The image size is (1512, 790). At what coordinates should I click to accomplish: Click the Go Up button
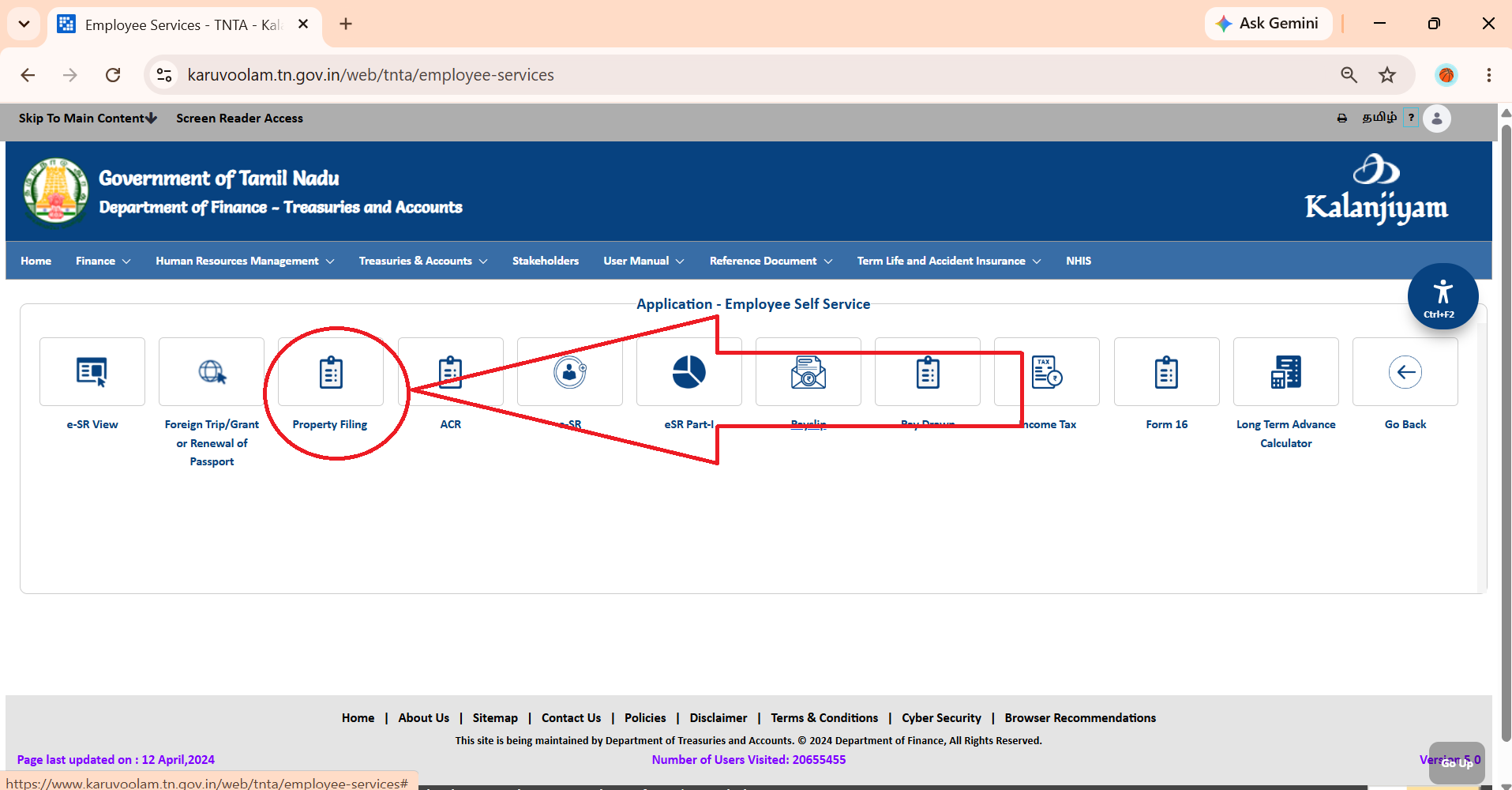click(x=1457, y=762)
